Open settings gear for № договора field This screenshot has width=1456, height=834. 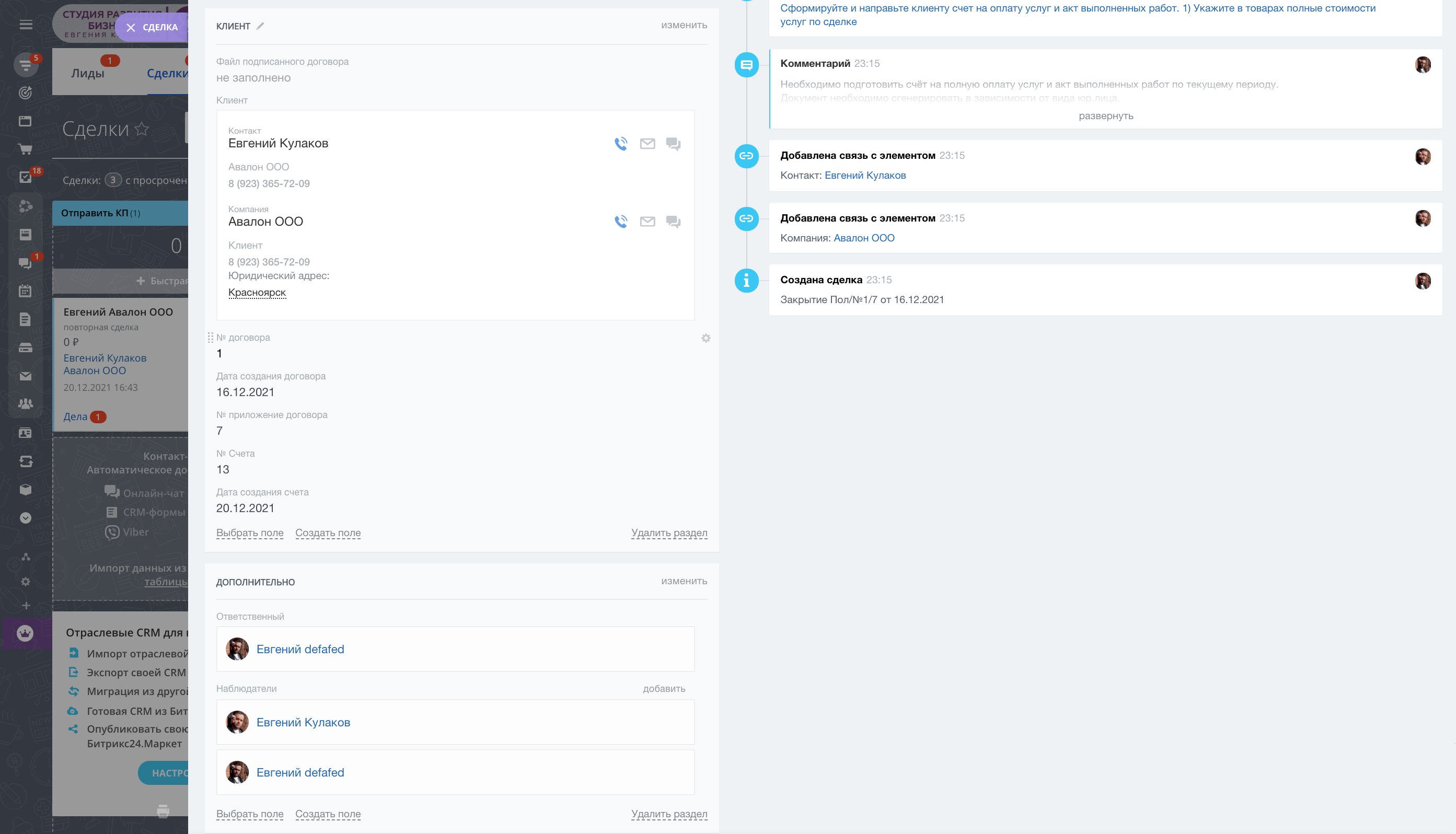click(706, 338)
